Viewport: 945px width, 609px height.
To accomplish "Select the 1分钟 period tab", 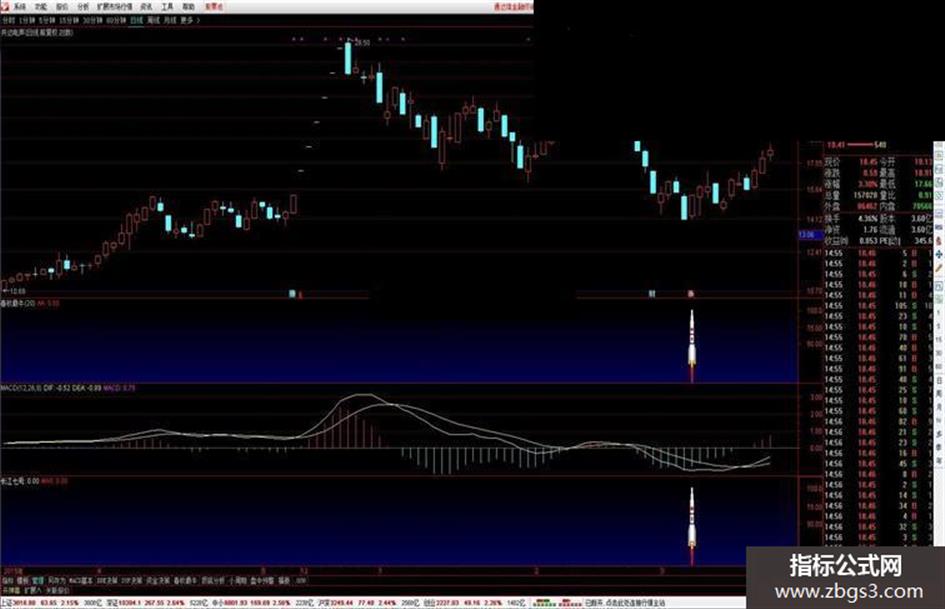I will 27,20.
